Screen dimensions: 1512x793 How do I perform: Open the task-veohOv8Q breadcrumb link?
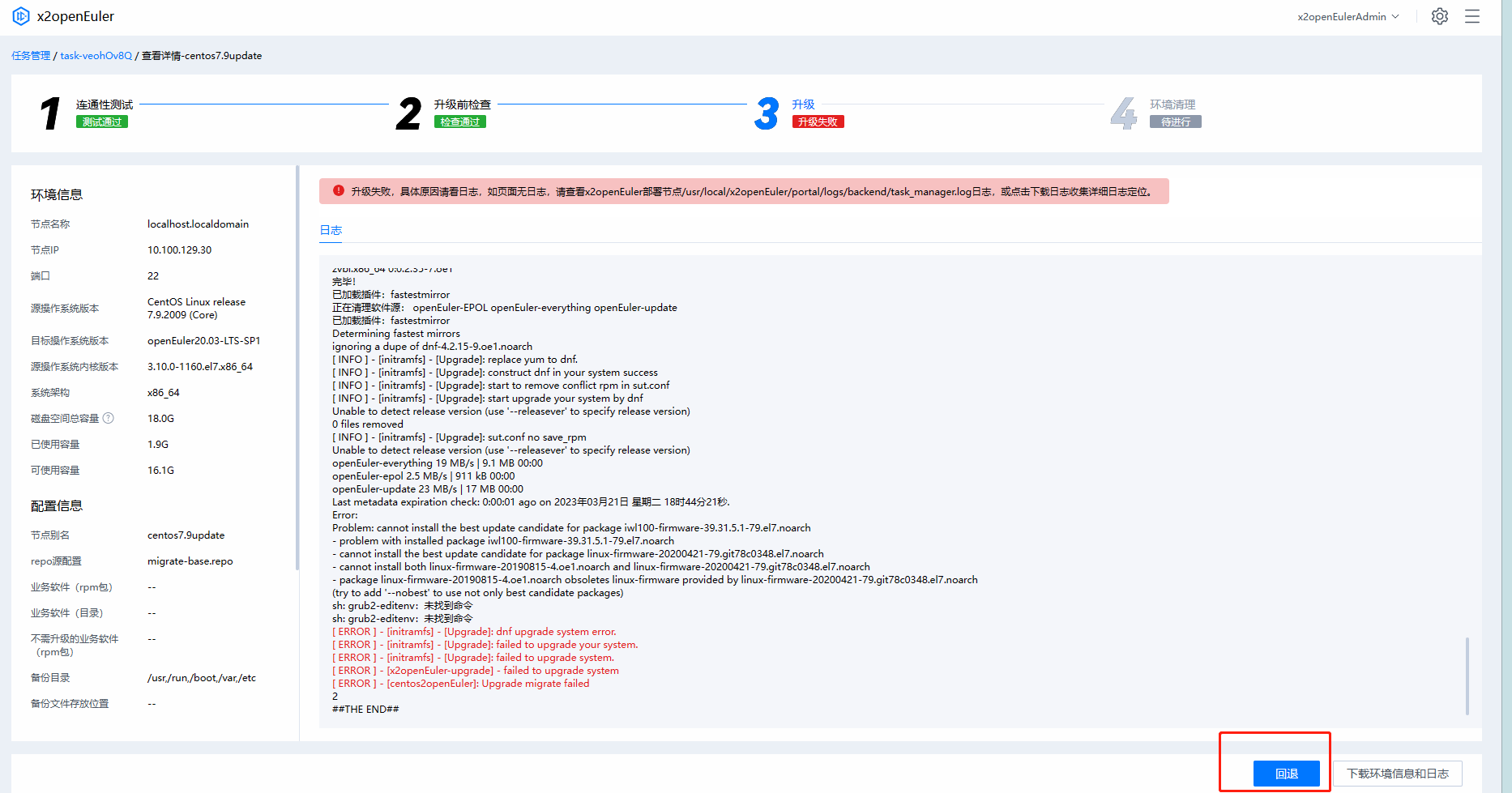(96, 56)
